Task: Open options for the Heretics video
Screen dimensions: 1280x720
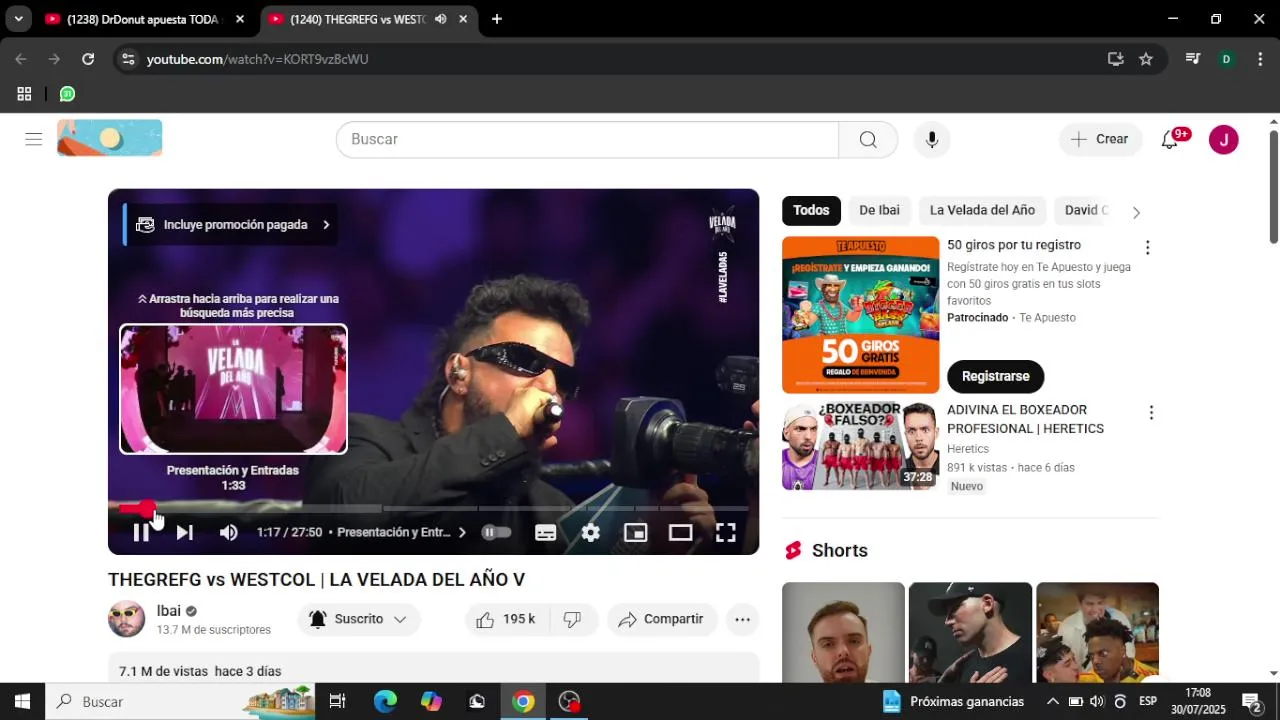Action: 1151,413
